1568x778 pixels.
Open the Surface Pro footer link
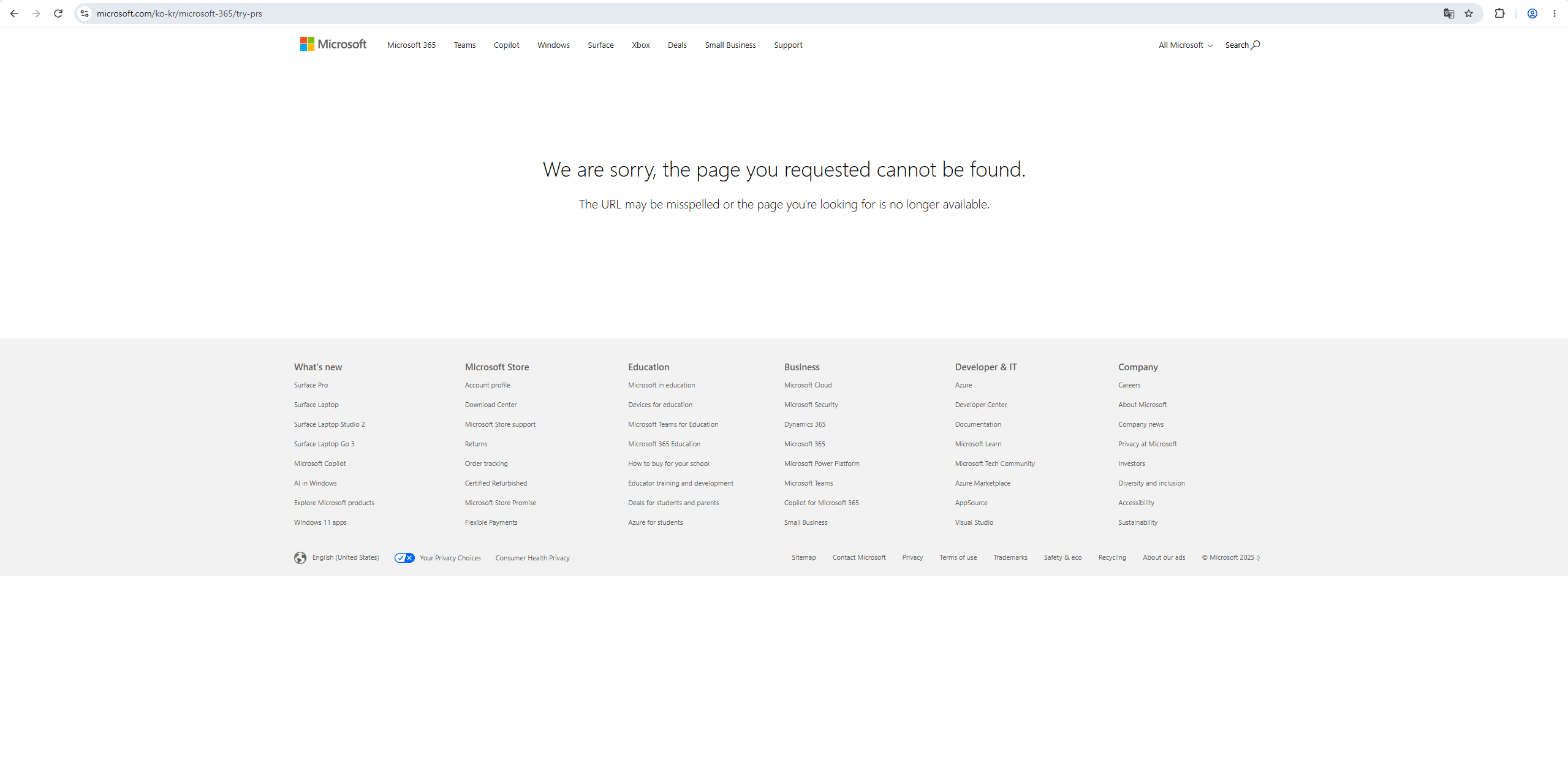click(x=311, y=385)
